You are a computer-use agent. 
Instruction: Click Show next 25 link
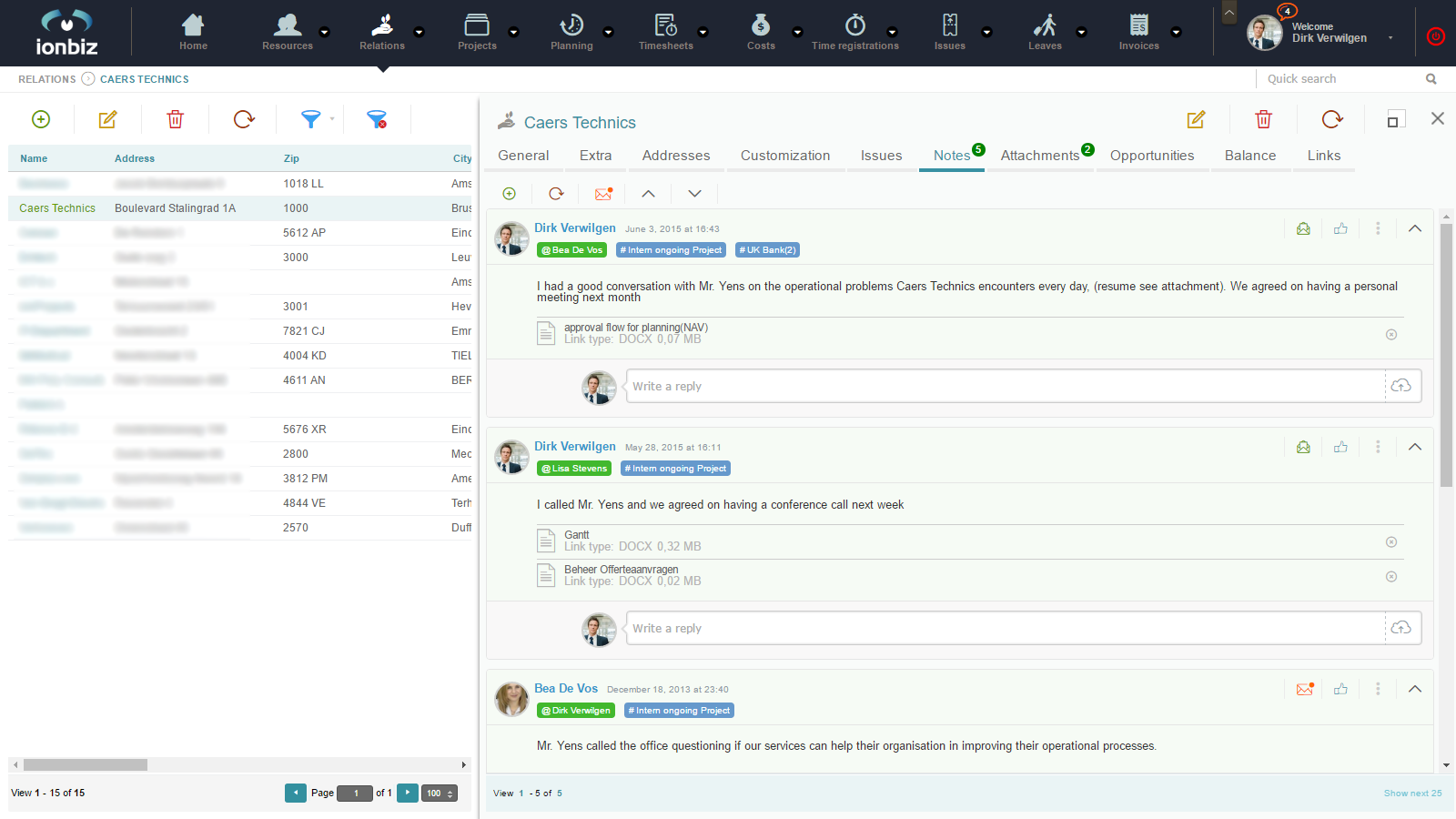pos(1412,794)
